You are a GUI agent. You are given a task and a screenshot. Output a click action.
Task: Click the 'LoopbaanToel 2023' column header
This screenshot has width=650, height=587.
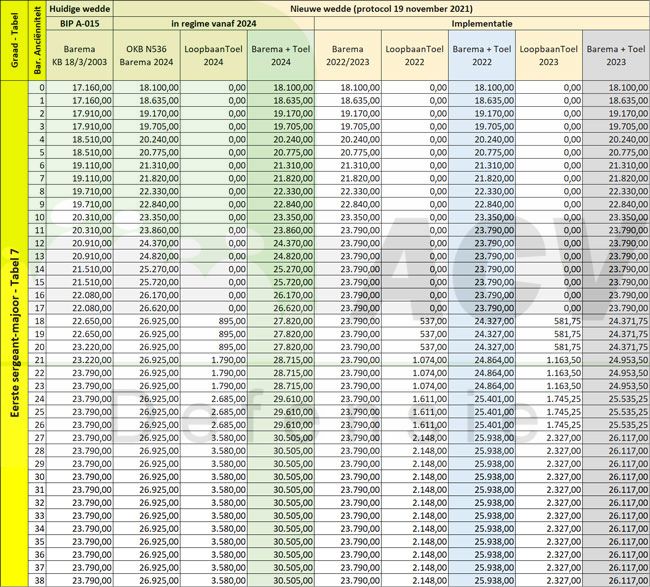(x=549, y=55)
